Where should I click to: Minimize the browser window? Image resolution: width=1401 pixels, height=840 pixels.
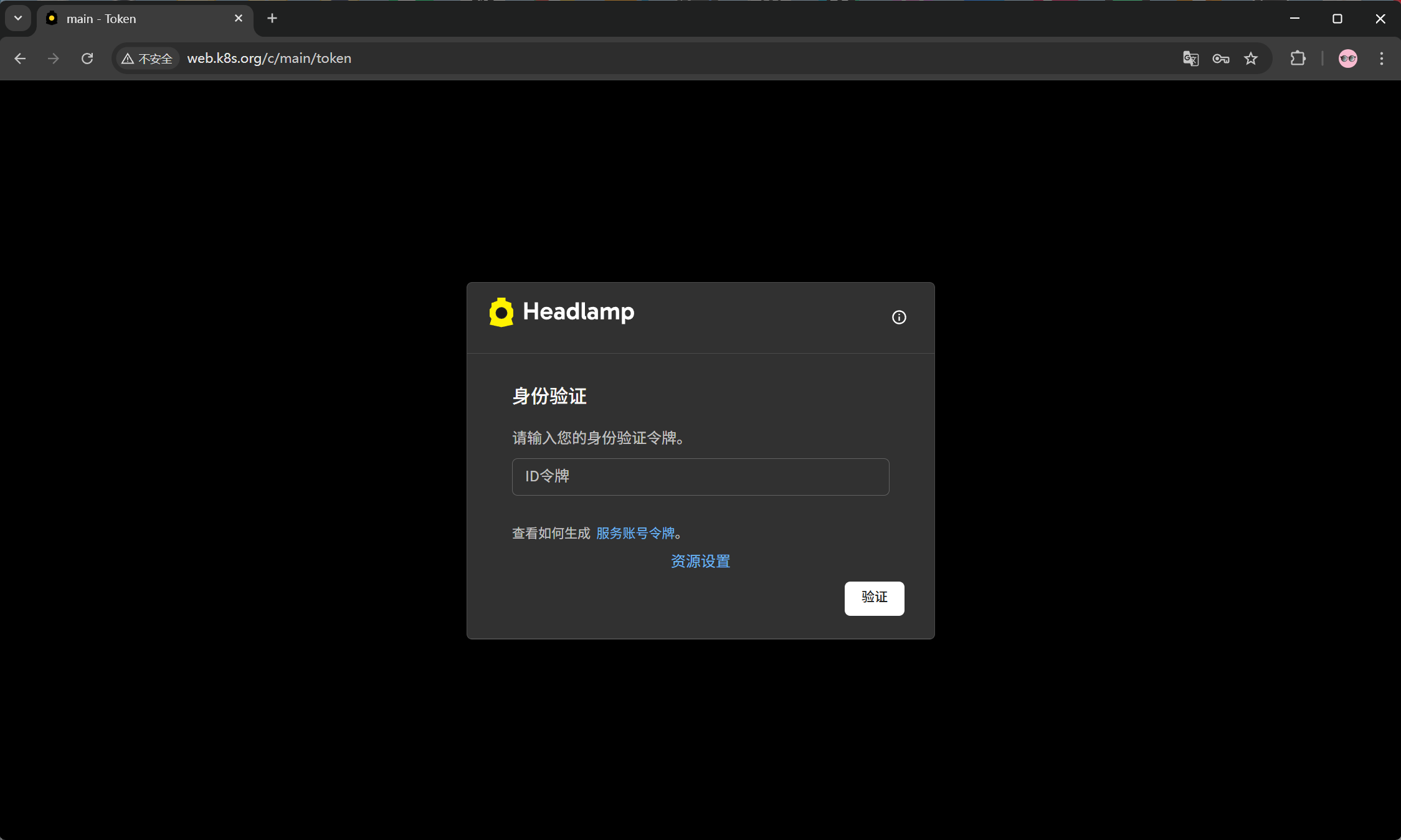click(1294, 19)
